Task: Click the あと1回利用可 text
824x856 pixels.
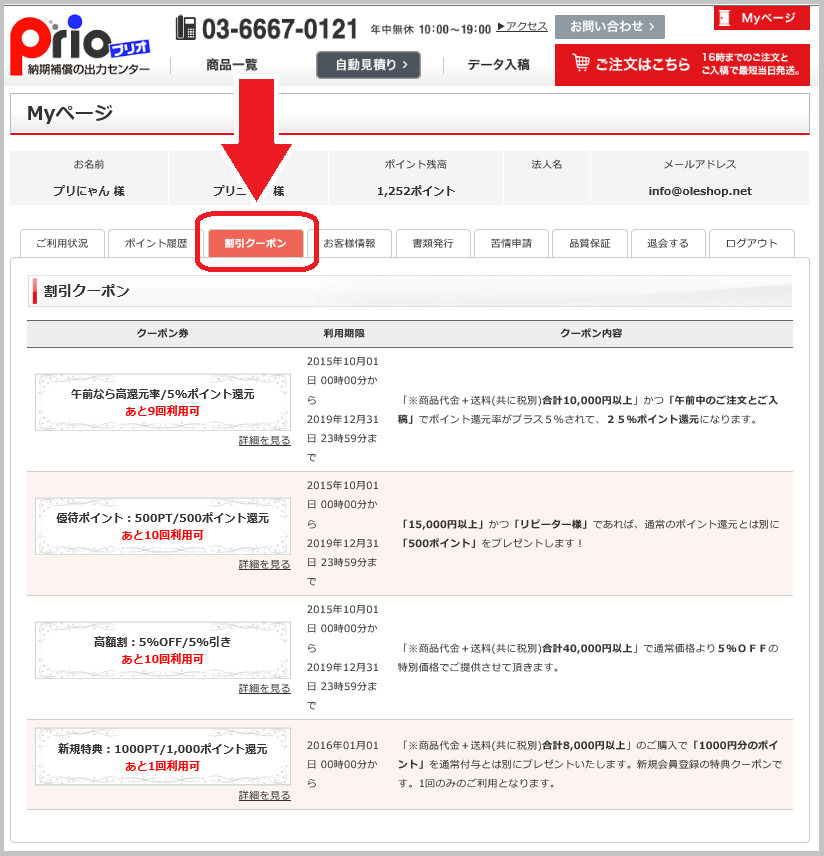Action: (163, 766)
